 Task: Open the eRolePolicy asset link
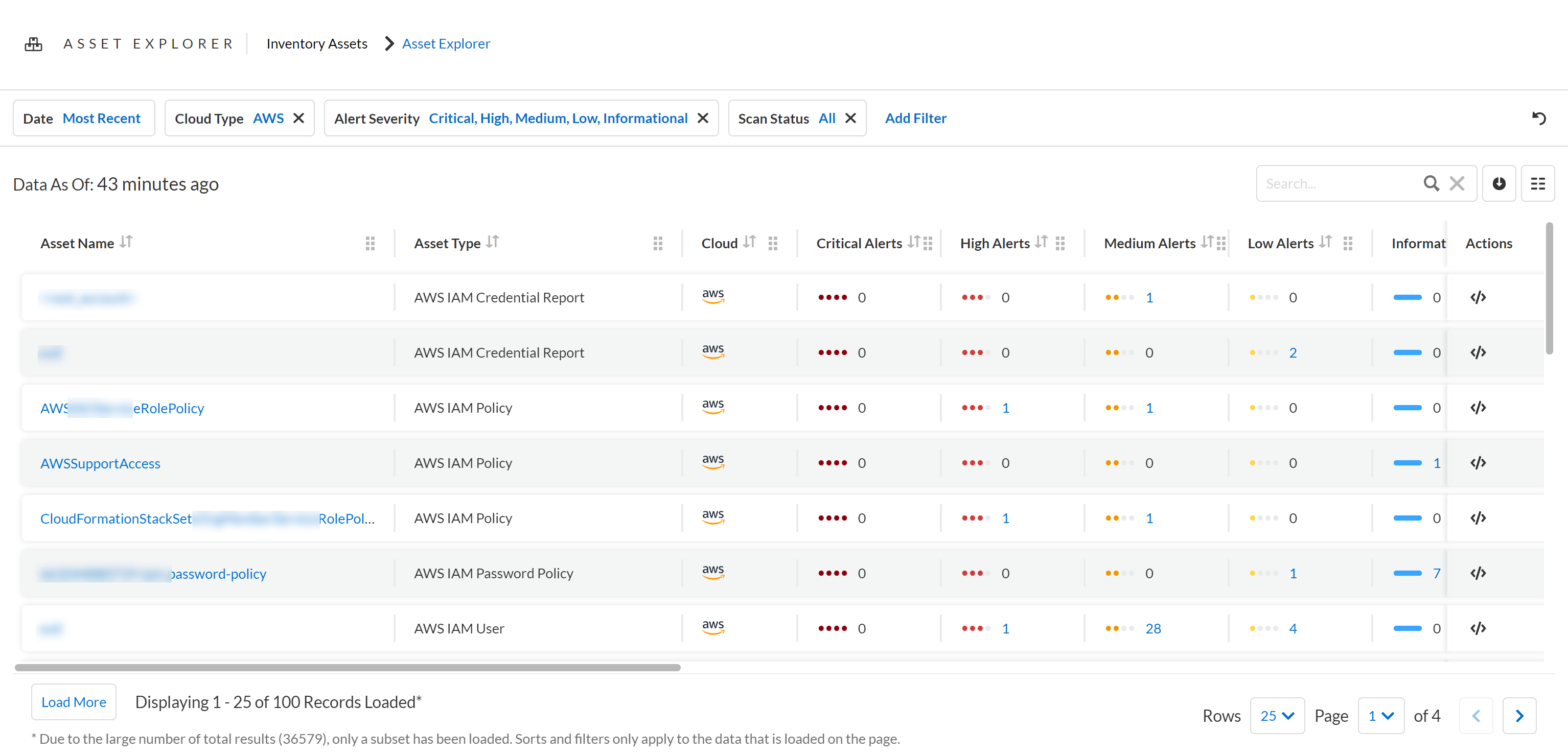122,408
